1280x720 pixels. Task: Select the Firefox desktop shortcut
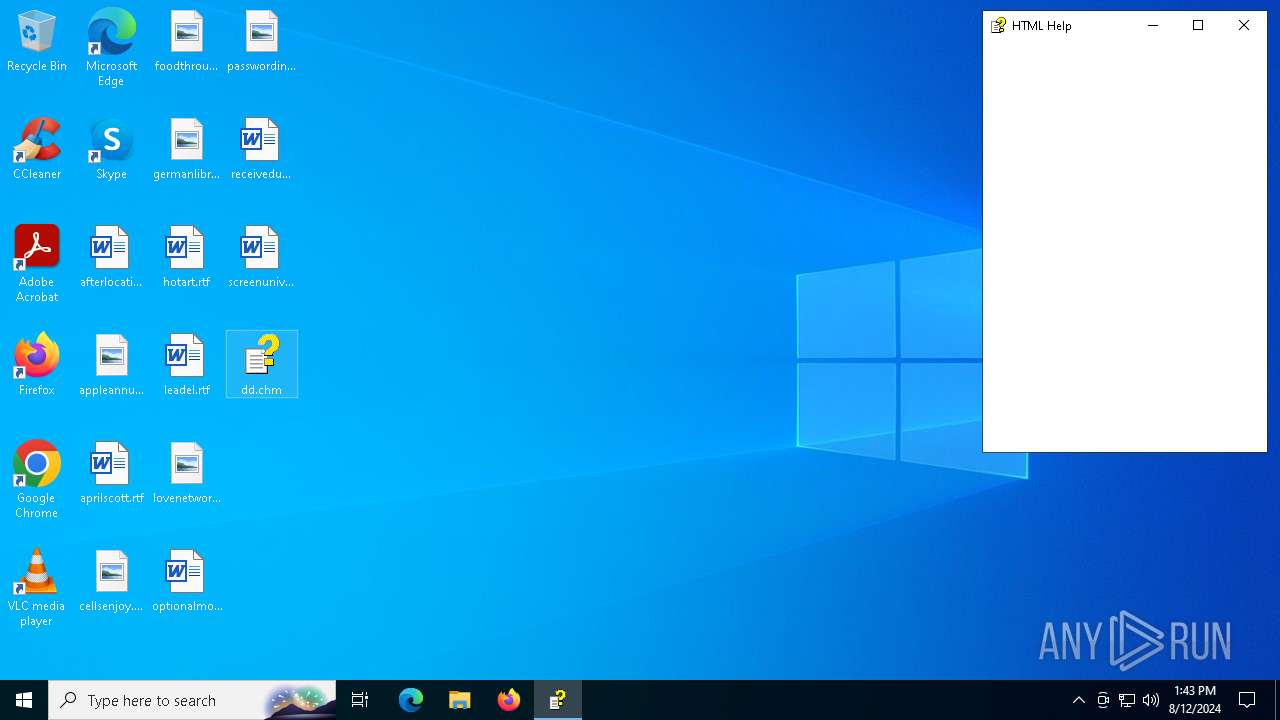click(x=37, y=366)
